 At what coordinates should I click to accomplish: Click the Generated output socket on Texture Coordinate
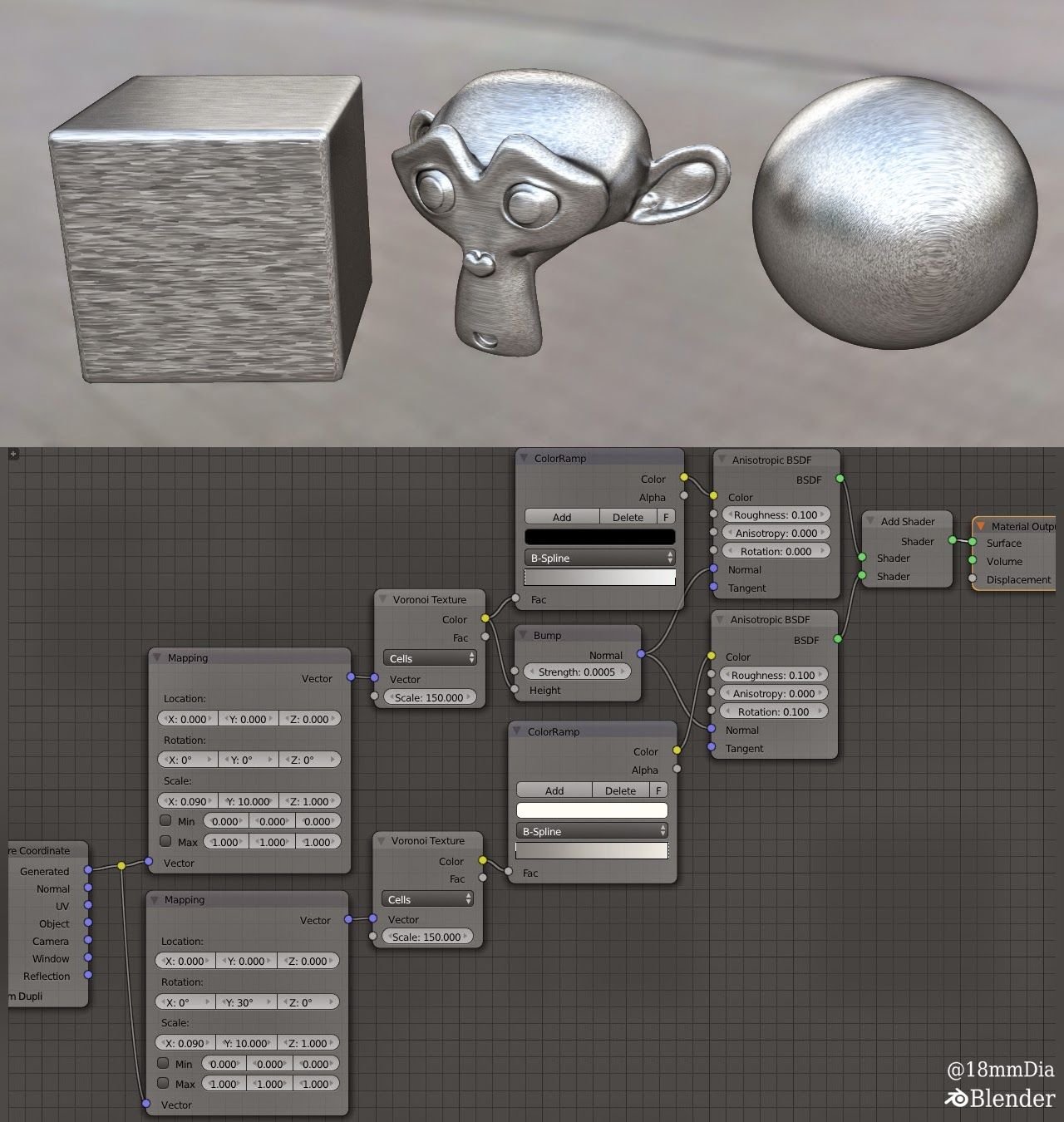pyautogui.click(x=88, y=870)
